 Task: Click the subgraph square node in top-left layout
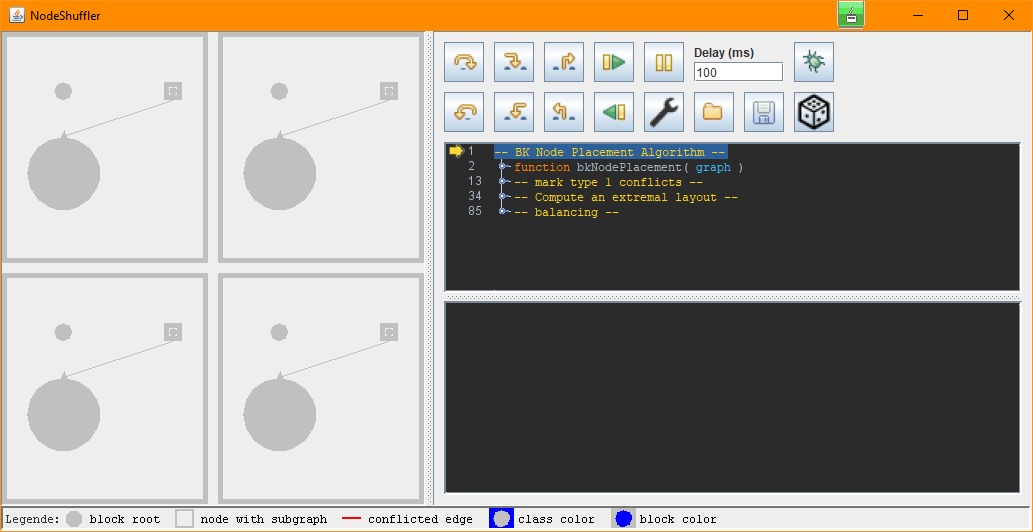pyautogui.click(x=173, y=91)
